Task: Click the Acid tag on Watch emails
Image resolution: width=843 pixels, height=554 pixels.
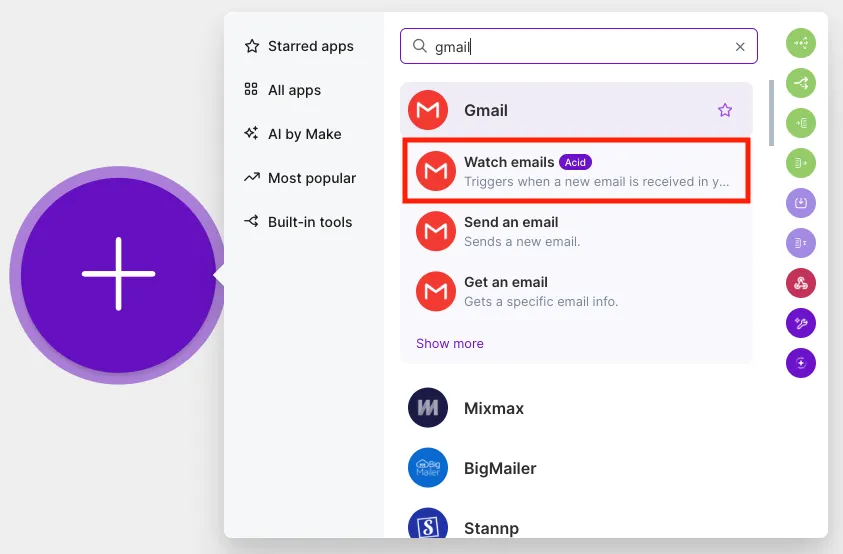Action: coord(575,162)
